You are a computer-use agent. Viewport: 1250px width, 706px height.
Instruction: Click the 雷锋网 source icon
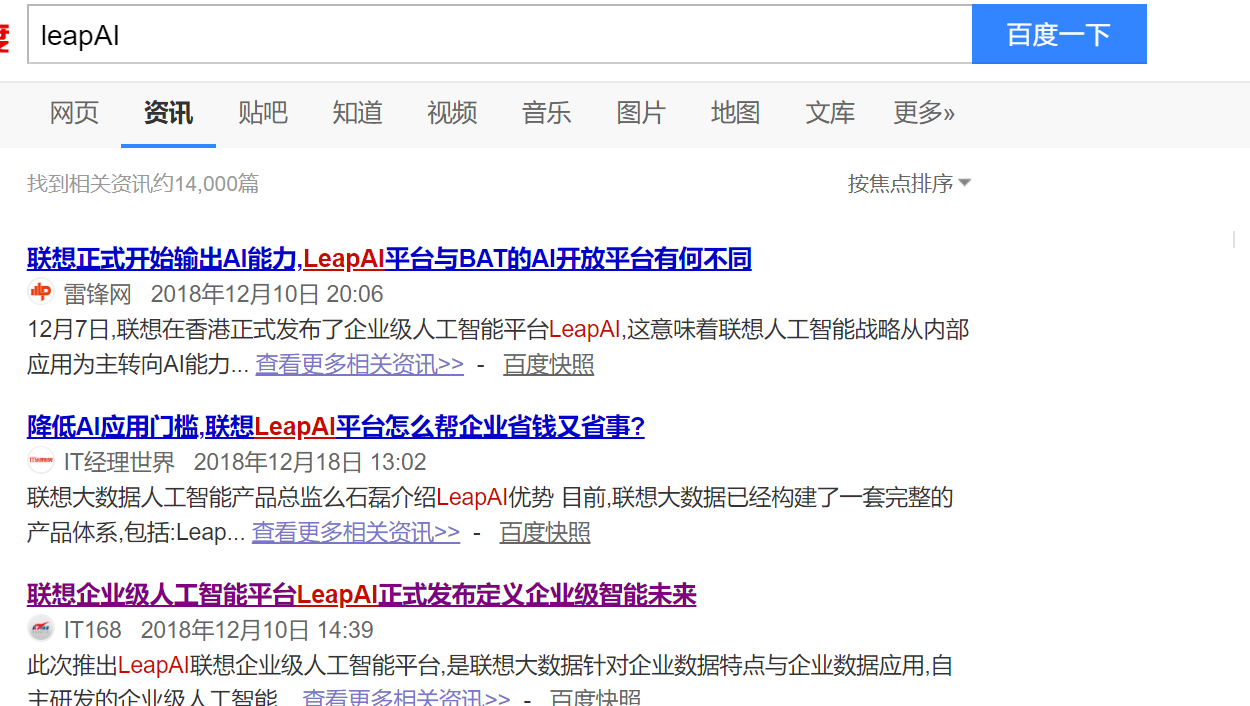pos(40,292)
